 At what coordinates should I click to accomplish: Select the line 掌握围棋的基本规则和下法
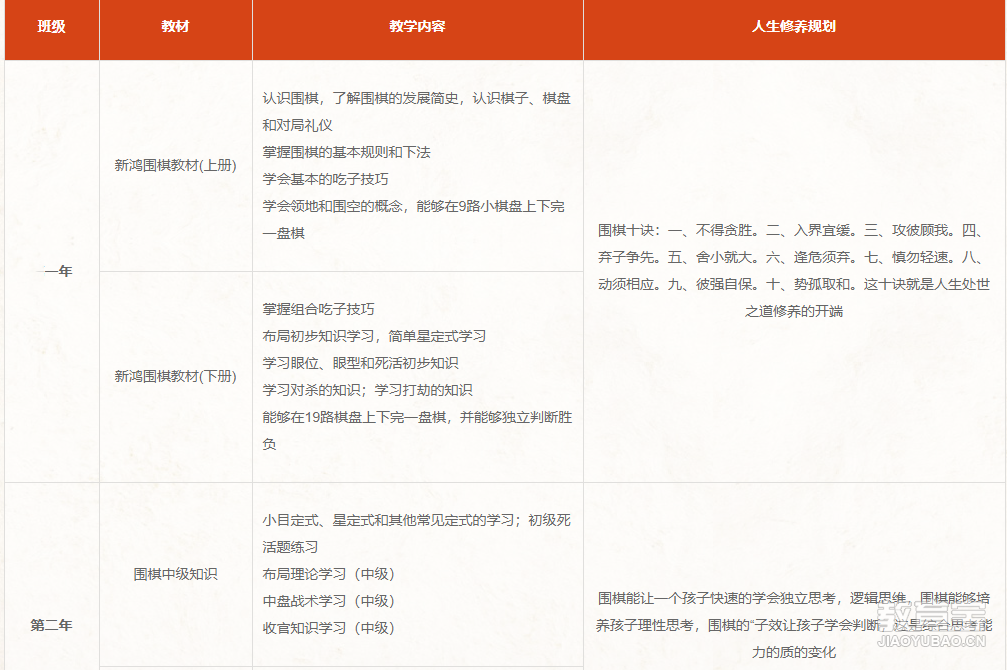(x=346, y=152)
